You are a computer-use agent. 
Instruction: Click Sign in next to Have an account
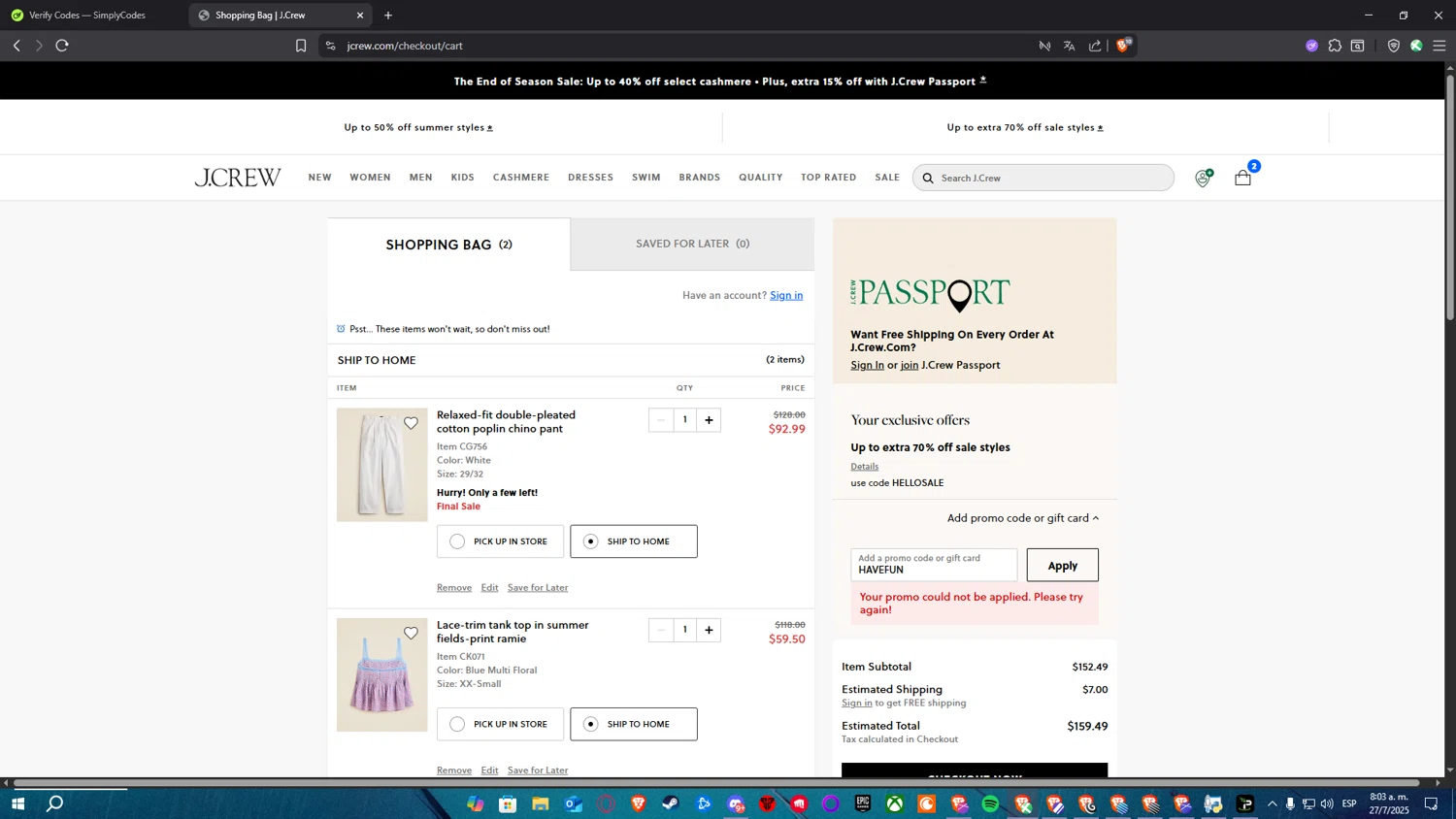coord(786,295)
